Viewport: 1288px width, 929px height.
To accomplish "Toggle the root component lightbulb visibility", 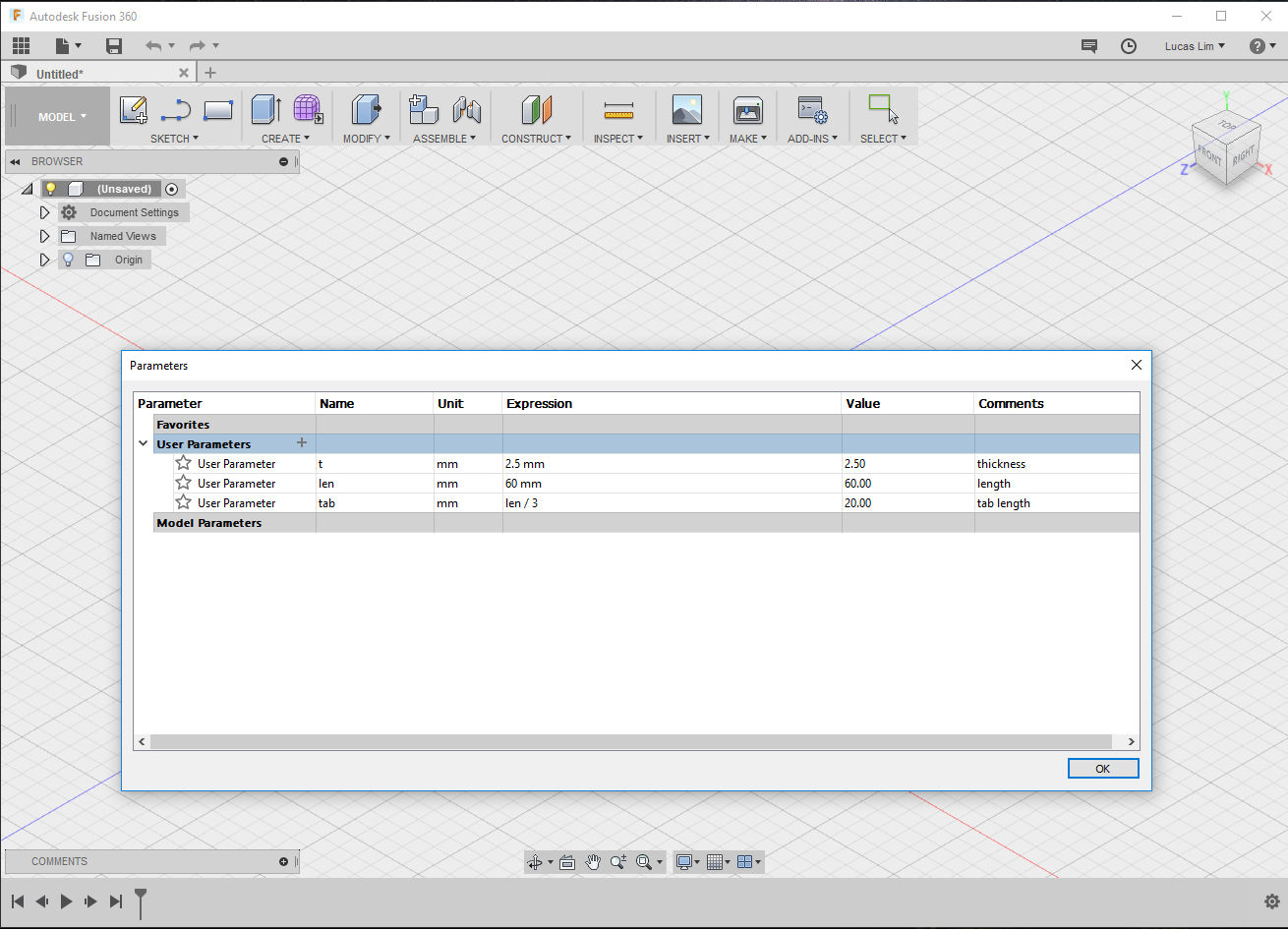I will tap(51, 189).
